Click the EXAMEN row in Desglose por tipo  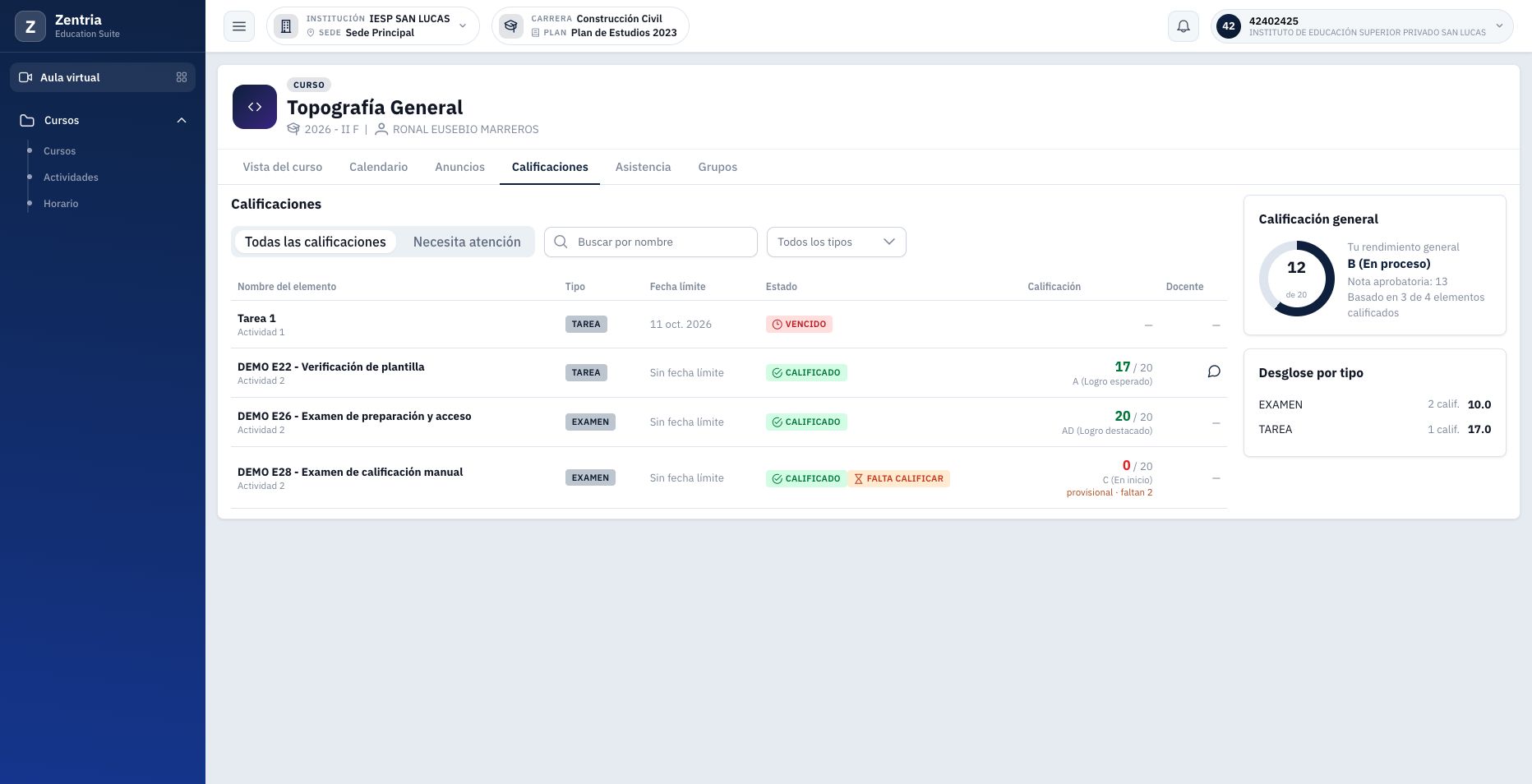tap(1374, 404)
